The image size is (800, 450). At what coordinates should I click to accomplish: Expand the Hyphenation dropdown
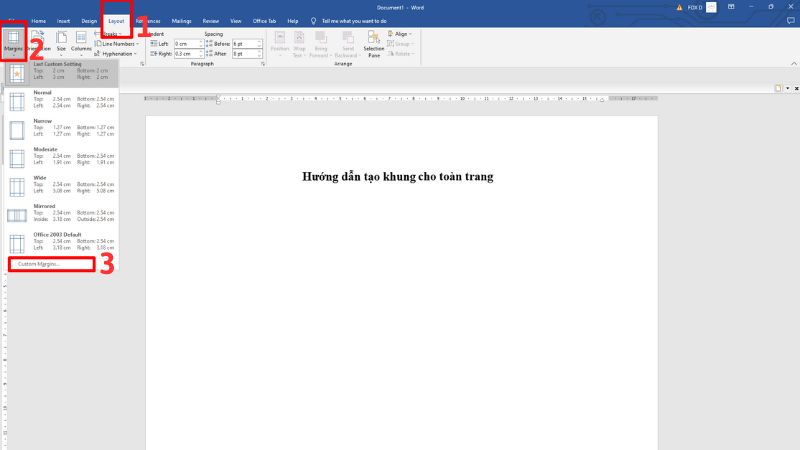(x=121, y=54)
